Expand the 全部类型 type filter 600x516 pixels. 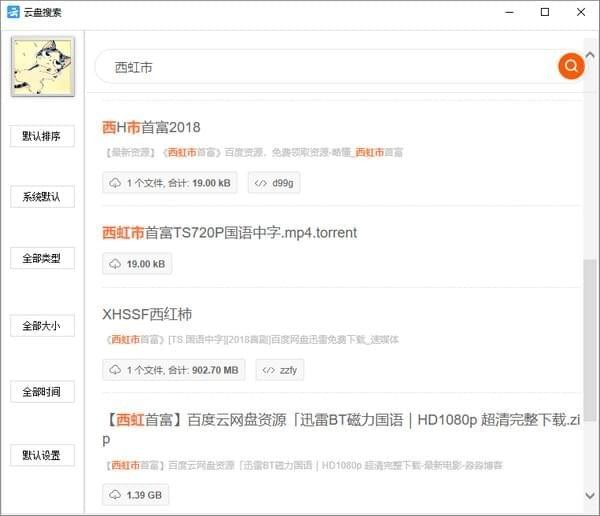(x=42, y=258)
